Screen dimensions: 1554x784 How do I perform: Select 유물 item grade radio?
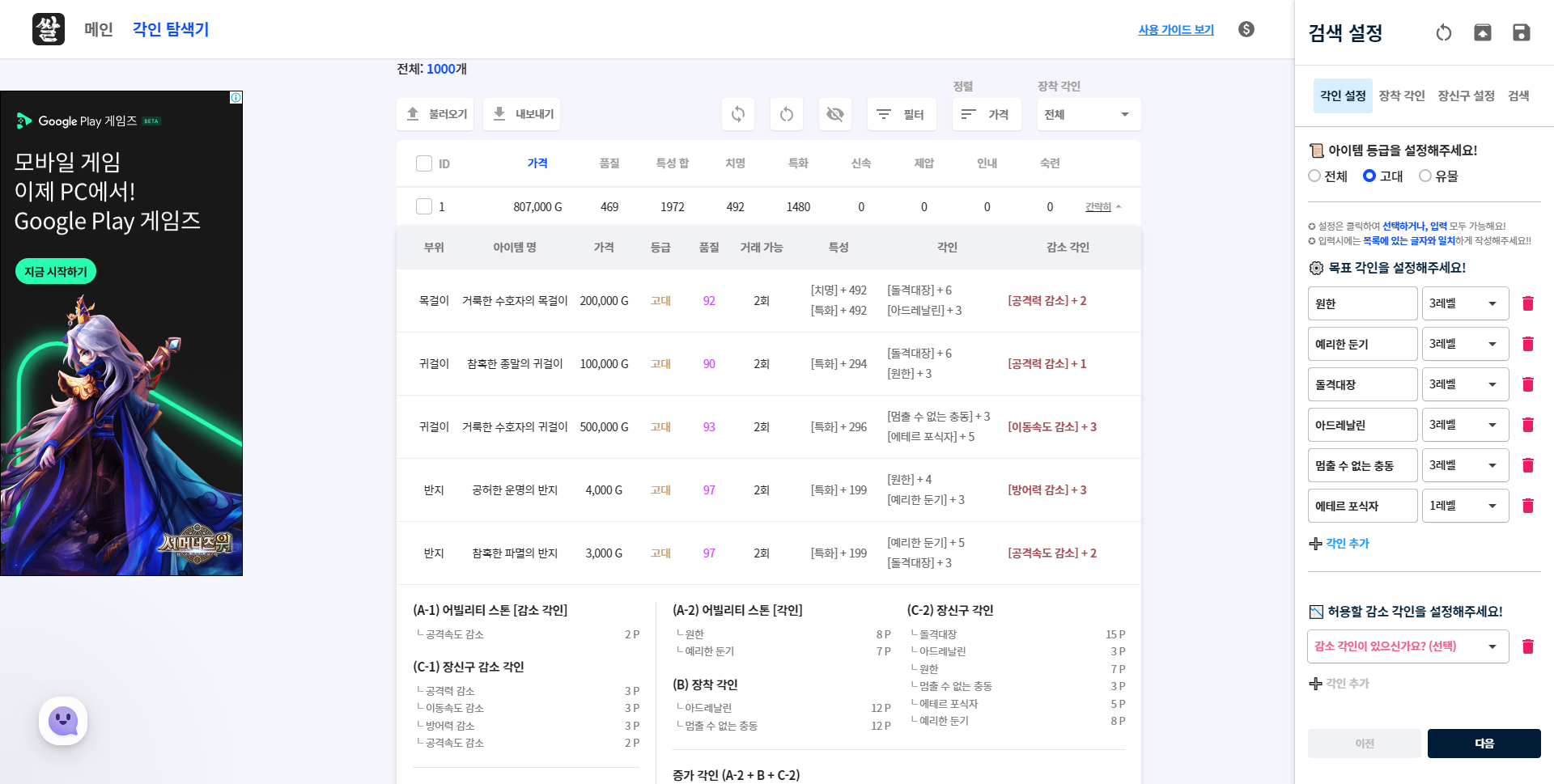[1425, 176]
